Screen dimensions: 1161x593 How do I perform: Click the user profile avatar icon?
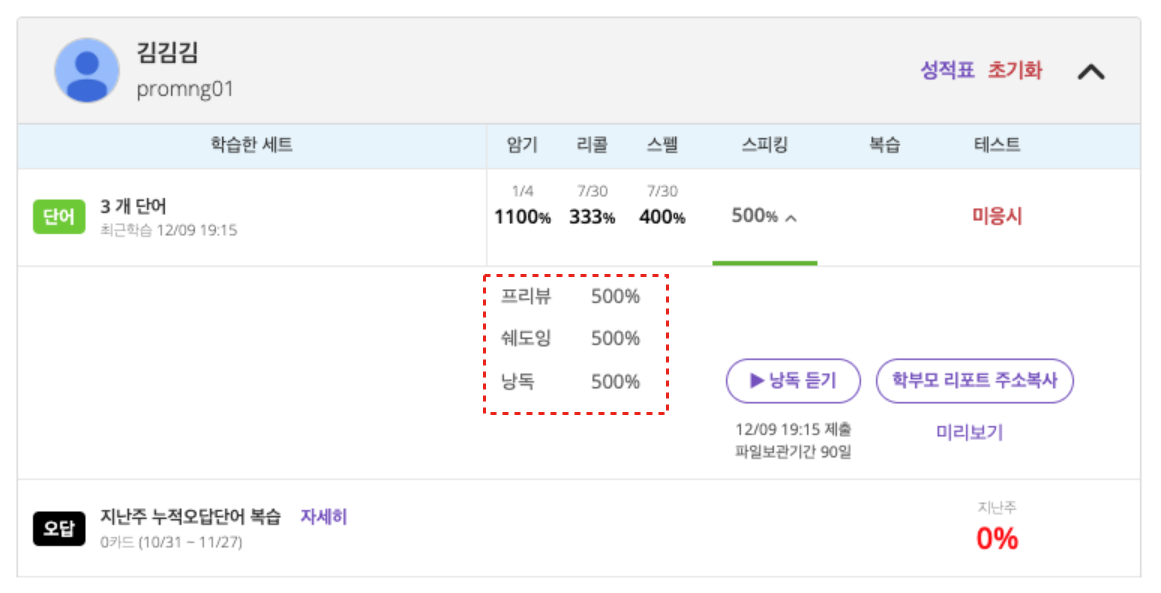[x=87, y=71]
